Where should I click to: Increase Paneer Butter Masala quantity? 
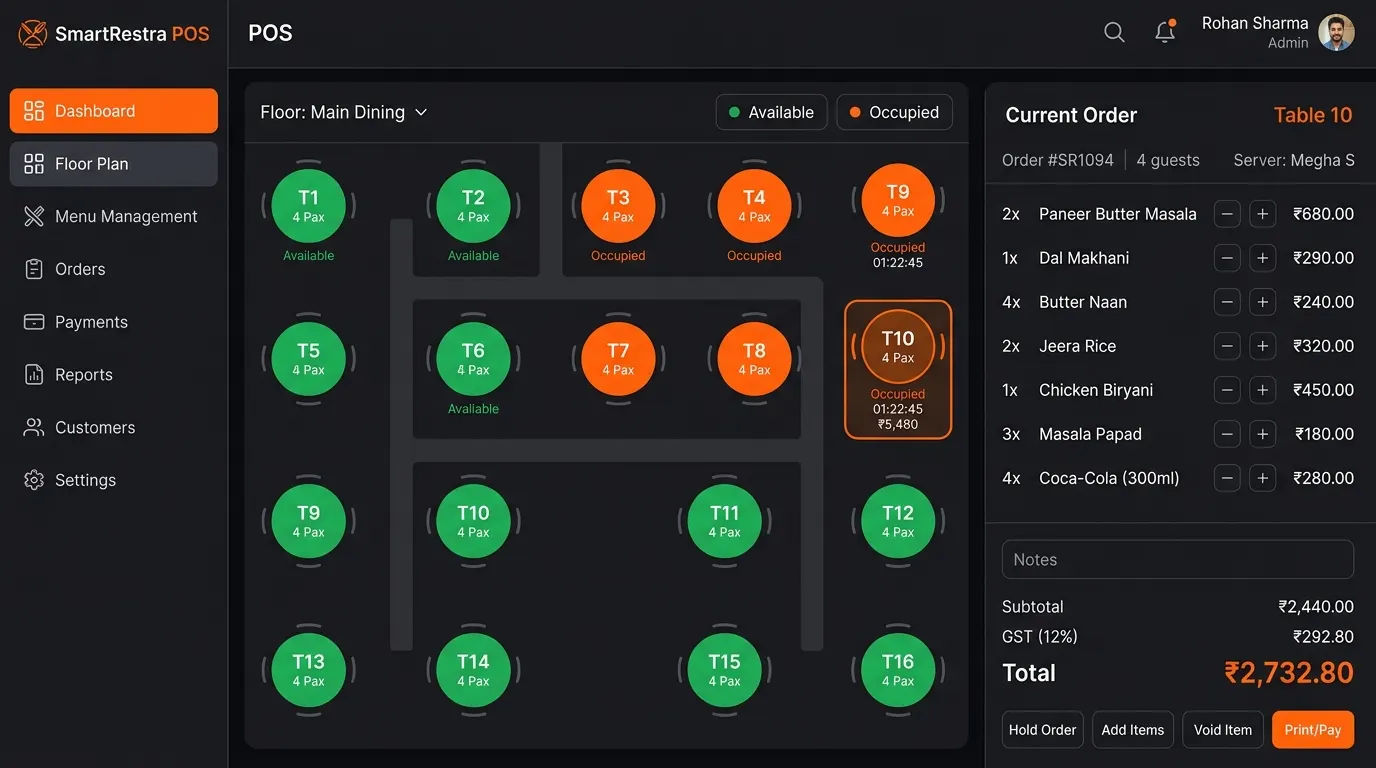click(x=1262, y=214)
